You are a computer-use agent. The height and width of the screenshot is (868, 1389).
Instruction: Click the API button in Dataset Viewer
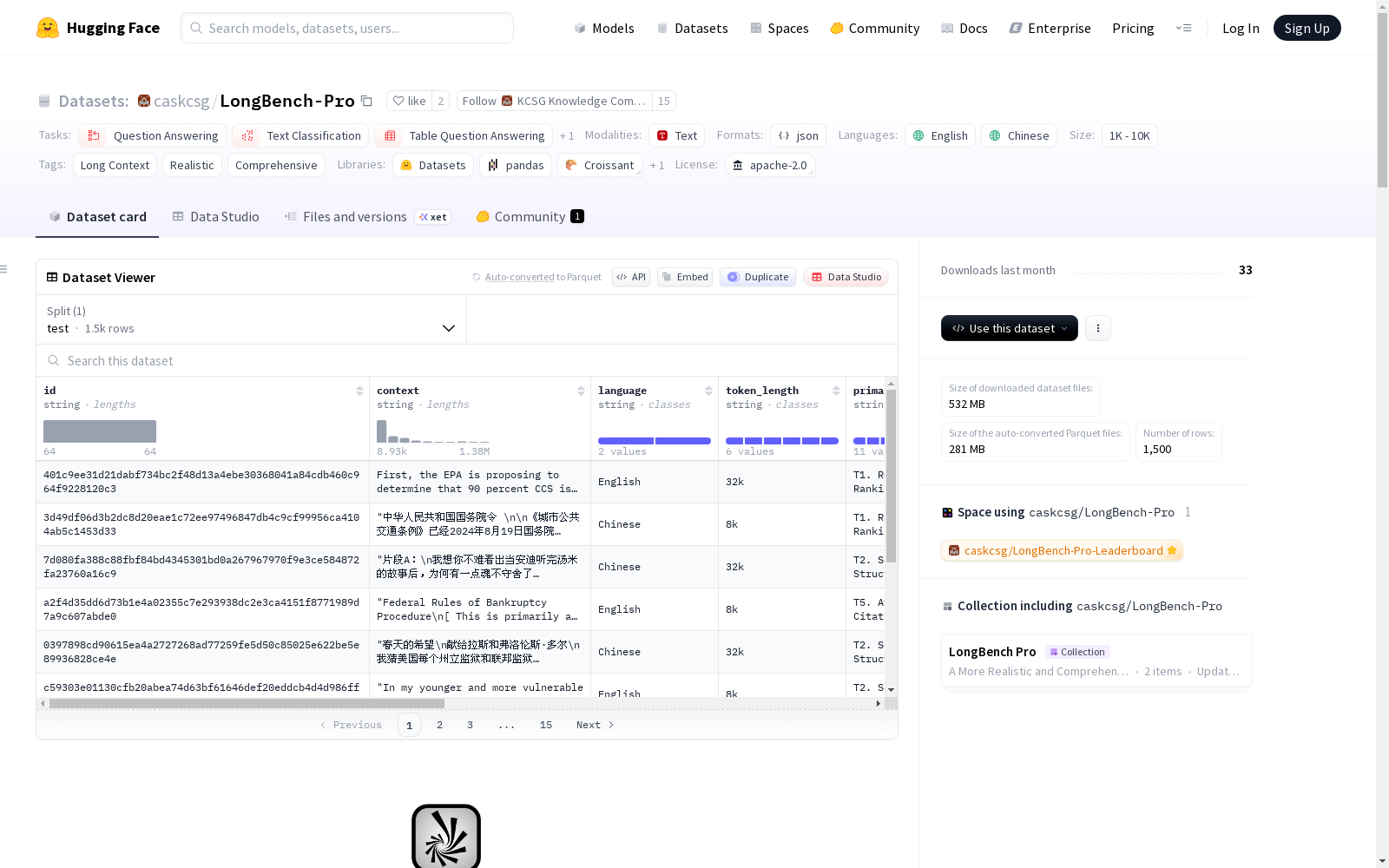coord(631,277)
